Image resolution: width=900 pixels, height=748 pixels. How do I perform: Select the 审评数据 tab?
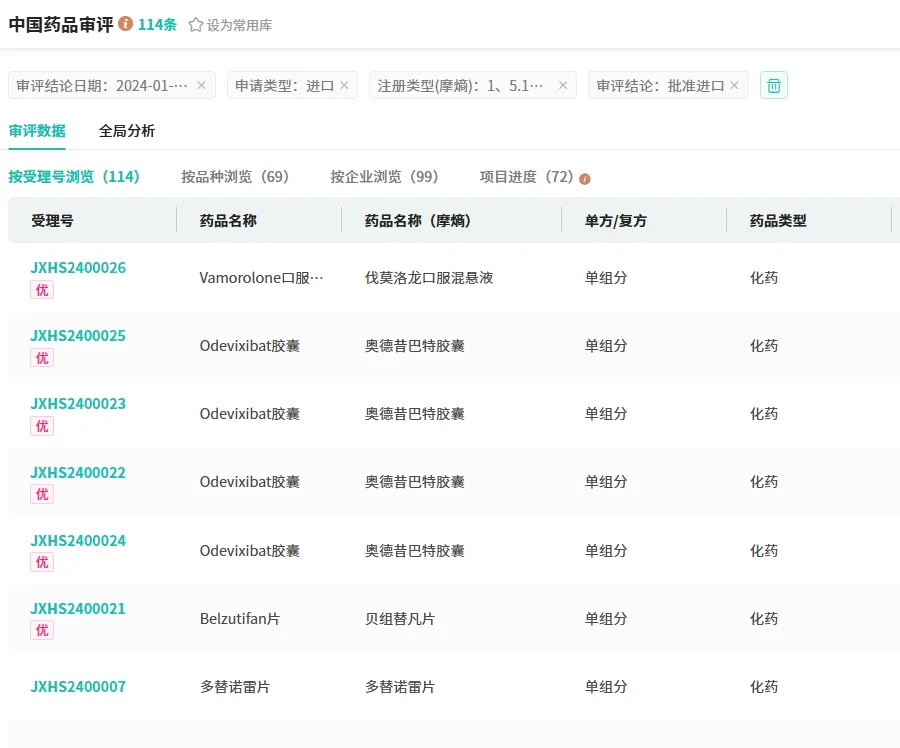(x=37, y=131)
